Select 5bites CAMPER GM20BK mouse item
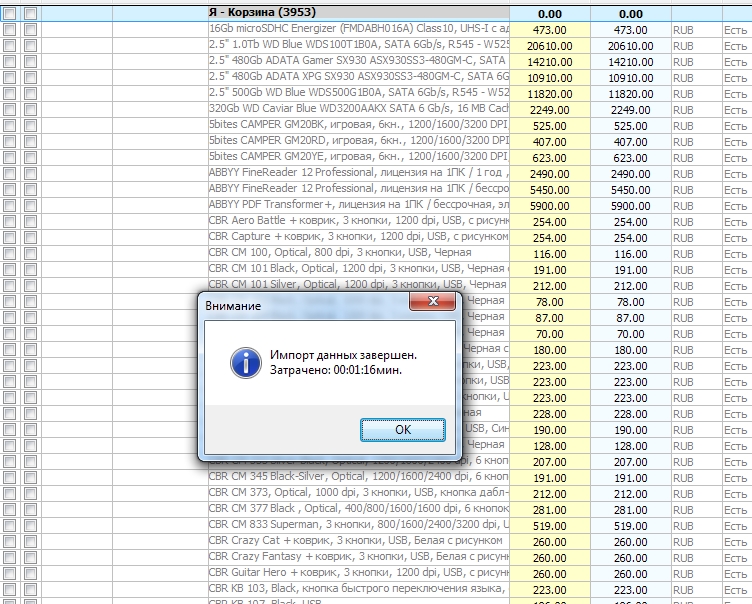 point(359,125)
